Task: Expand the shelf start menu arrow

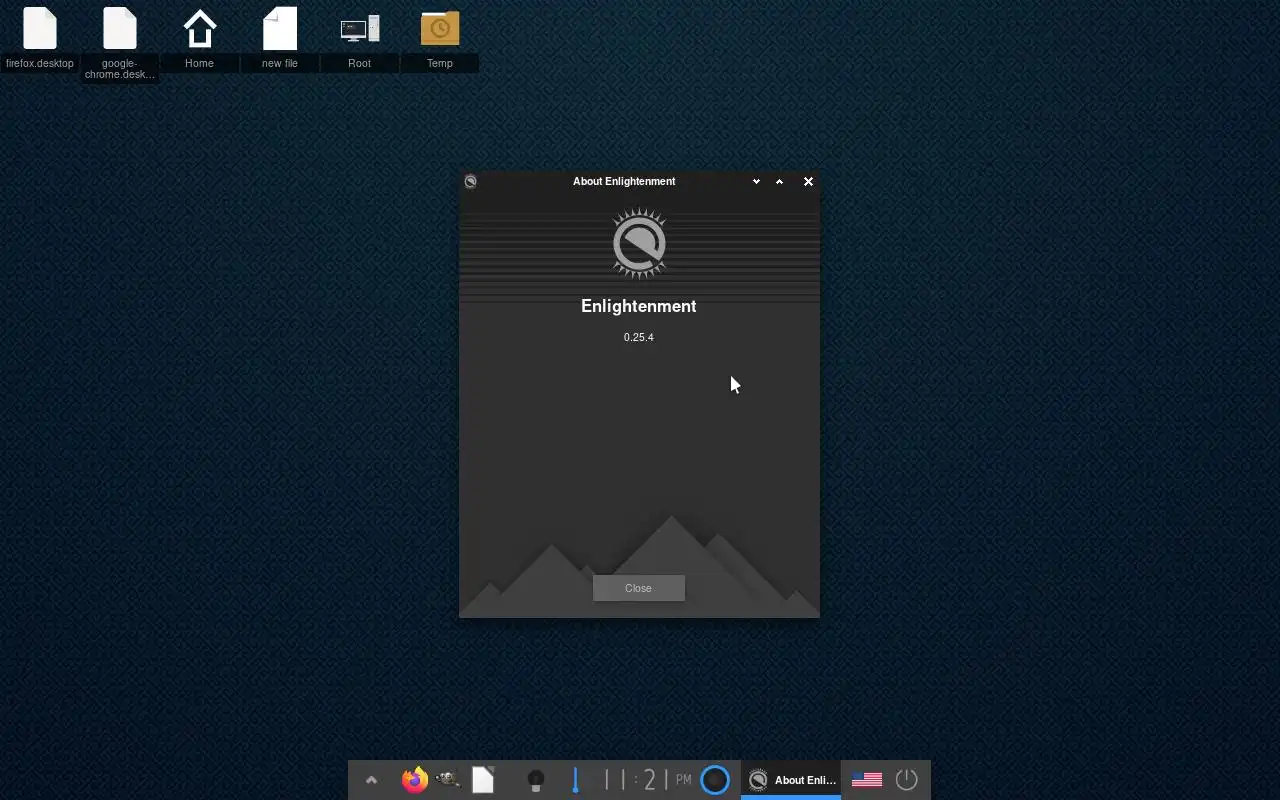Action: pos(371,781)
